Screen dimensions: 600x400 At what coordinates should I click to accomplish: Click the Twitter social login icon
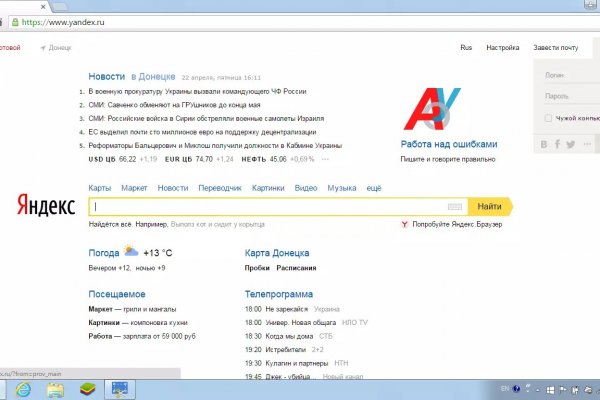coord(571,144)
